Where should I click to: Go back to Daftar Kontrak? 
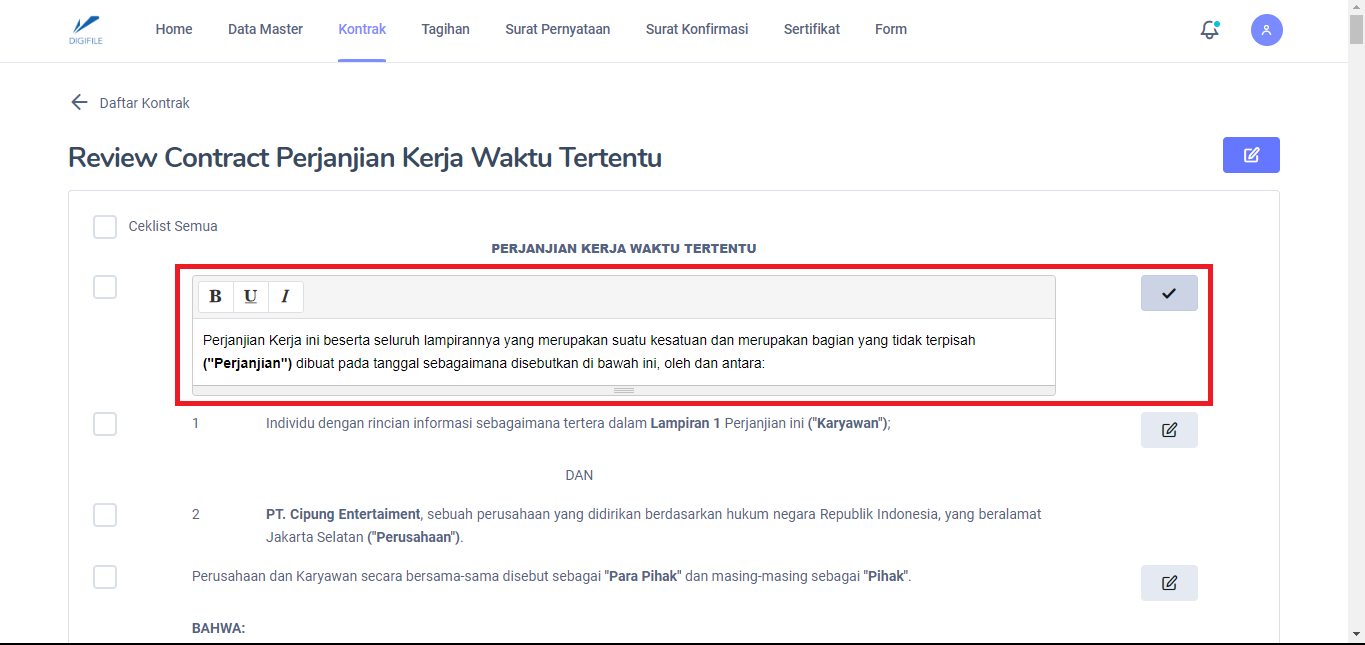(130, 103)
